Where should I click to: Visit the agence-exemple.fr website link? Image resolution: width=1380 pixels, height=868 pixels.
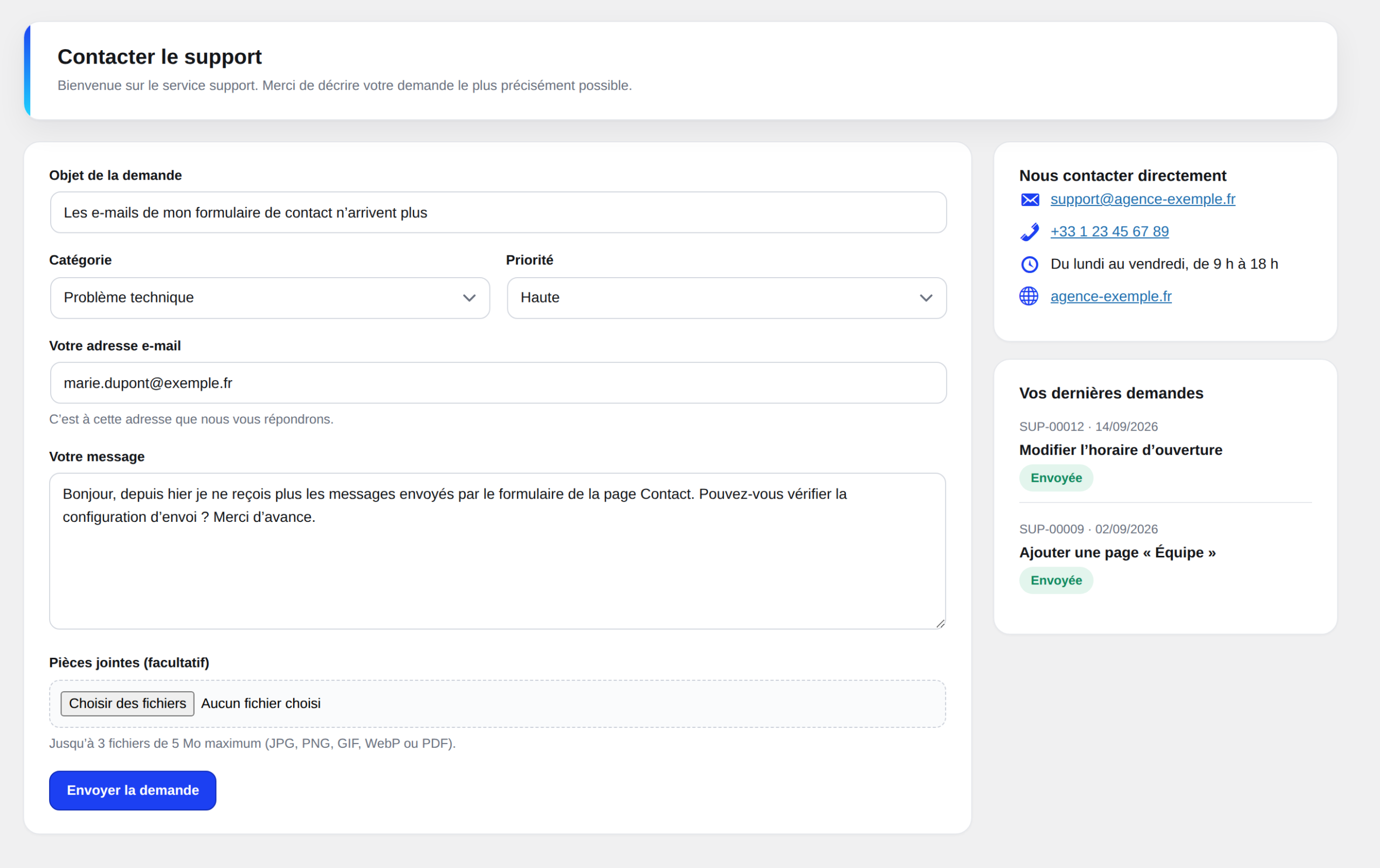[1111, 297]
